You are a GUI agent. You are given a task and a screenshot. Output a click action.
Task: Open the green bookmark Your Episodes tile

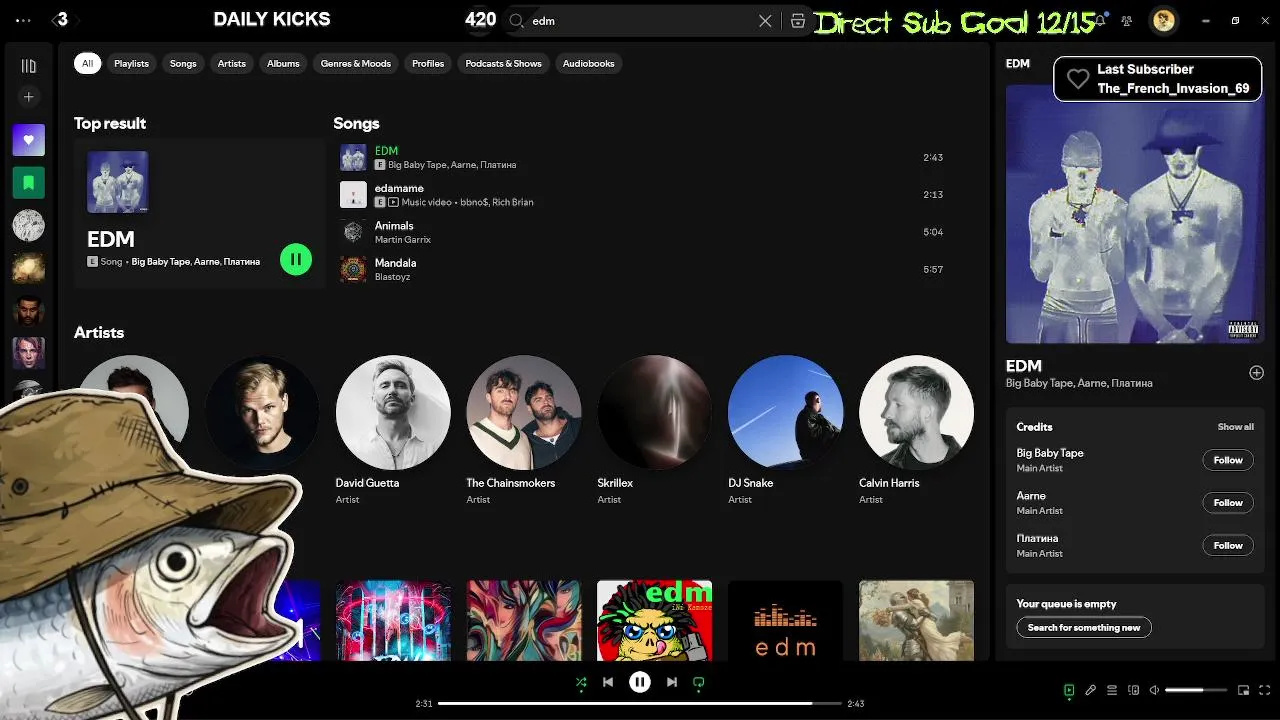[x=28, y=183]
